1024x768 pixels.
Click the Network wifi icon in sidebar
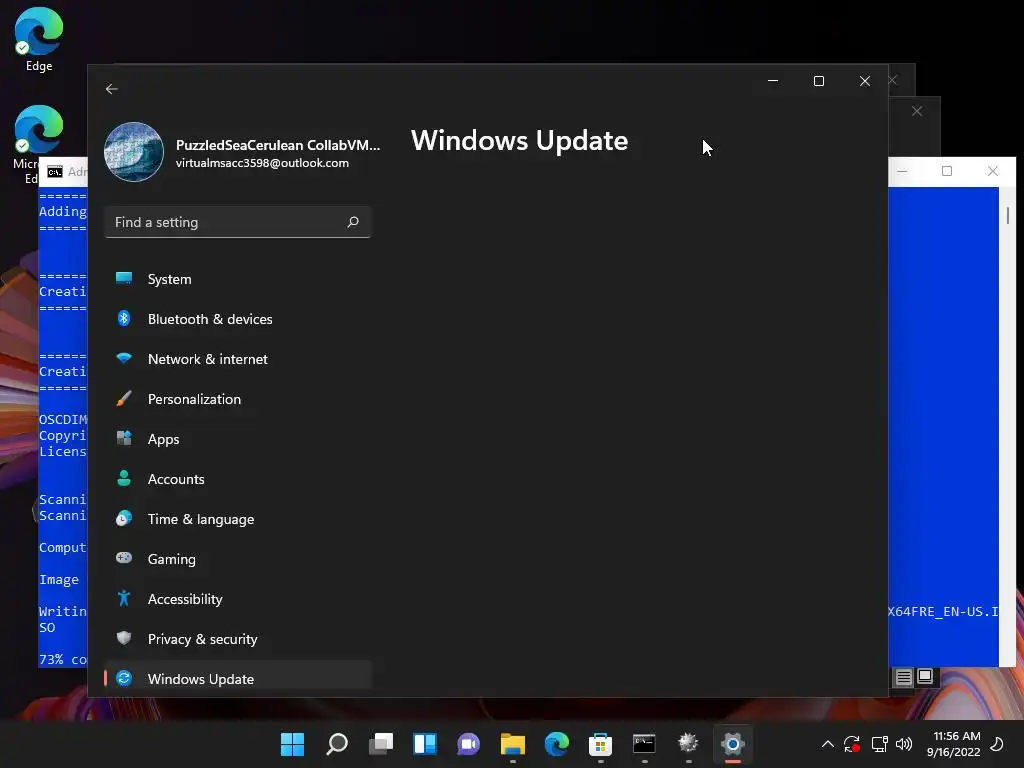[124, 358]
